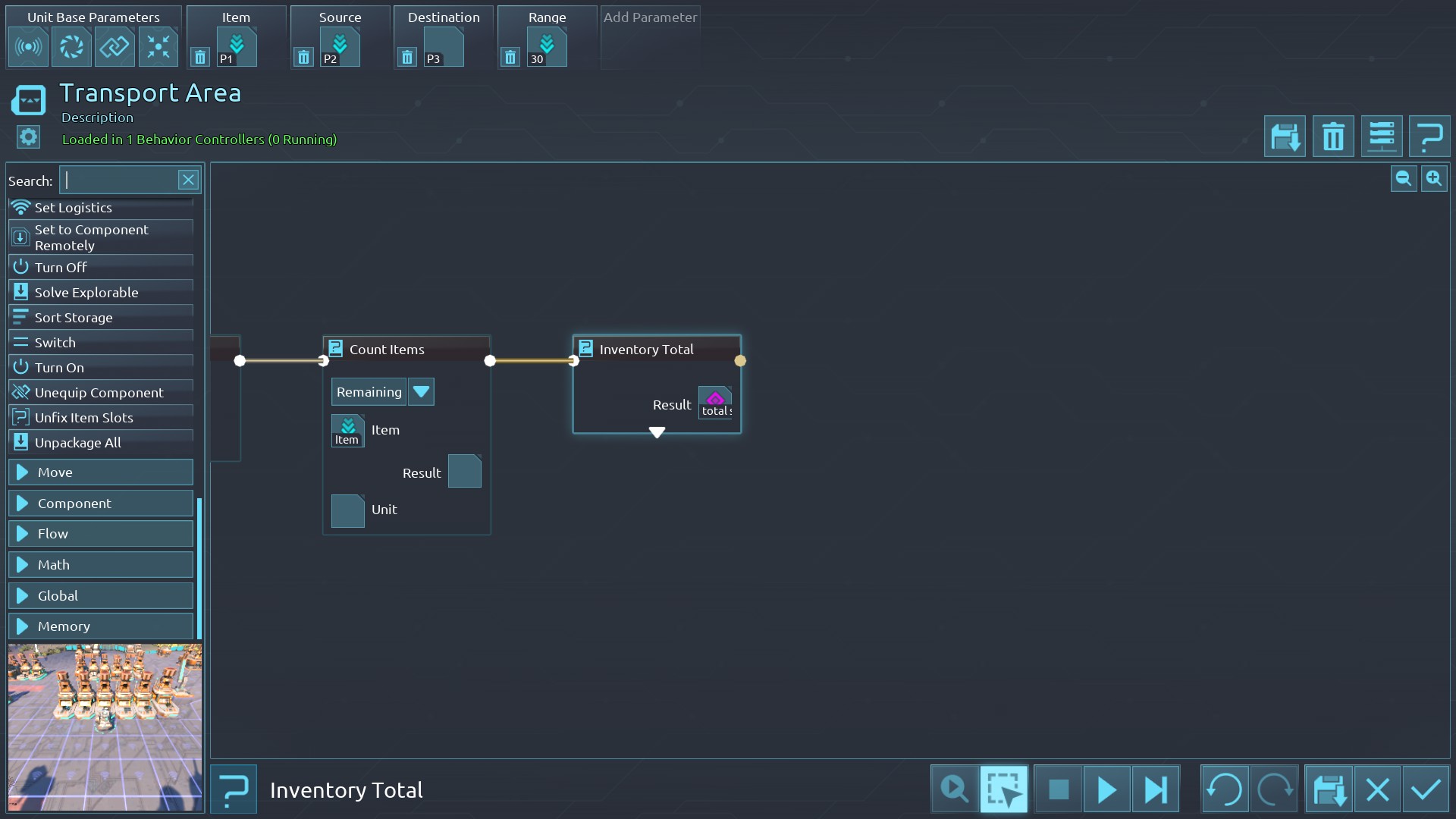This screenshot has width=1456, height=819.
Task: Click the delete behavior trash icon
Action: (x=1333, y=136)
